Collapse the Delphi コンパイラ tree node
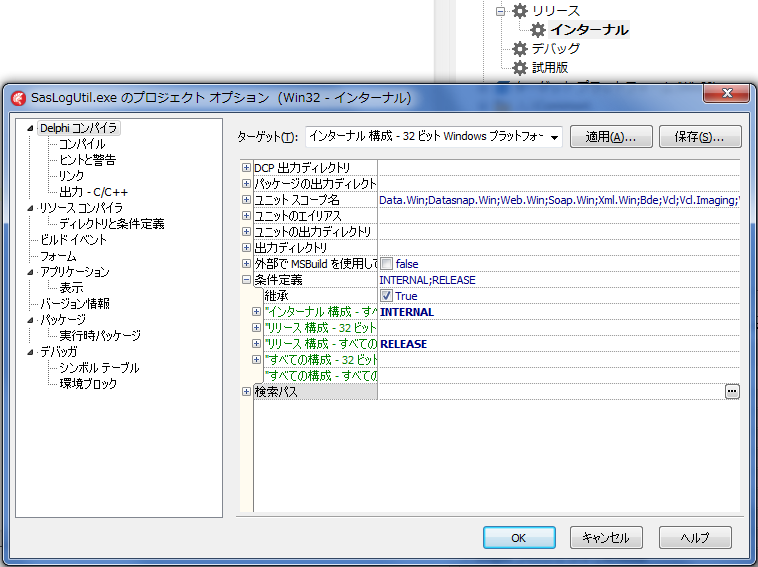Image resolution: width=758 pixels, height=567 pixels. click(x=30, y=129)
